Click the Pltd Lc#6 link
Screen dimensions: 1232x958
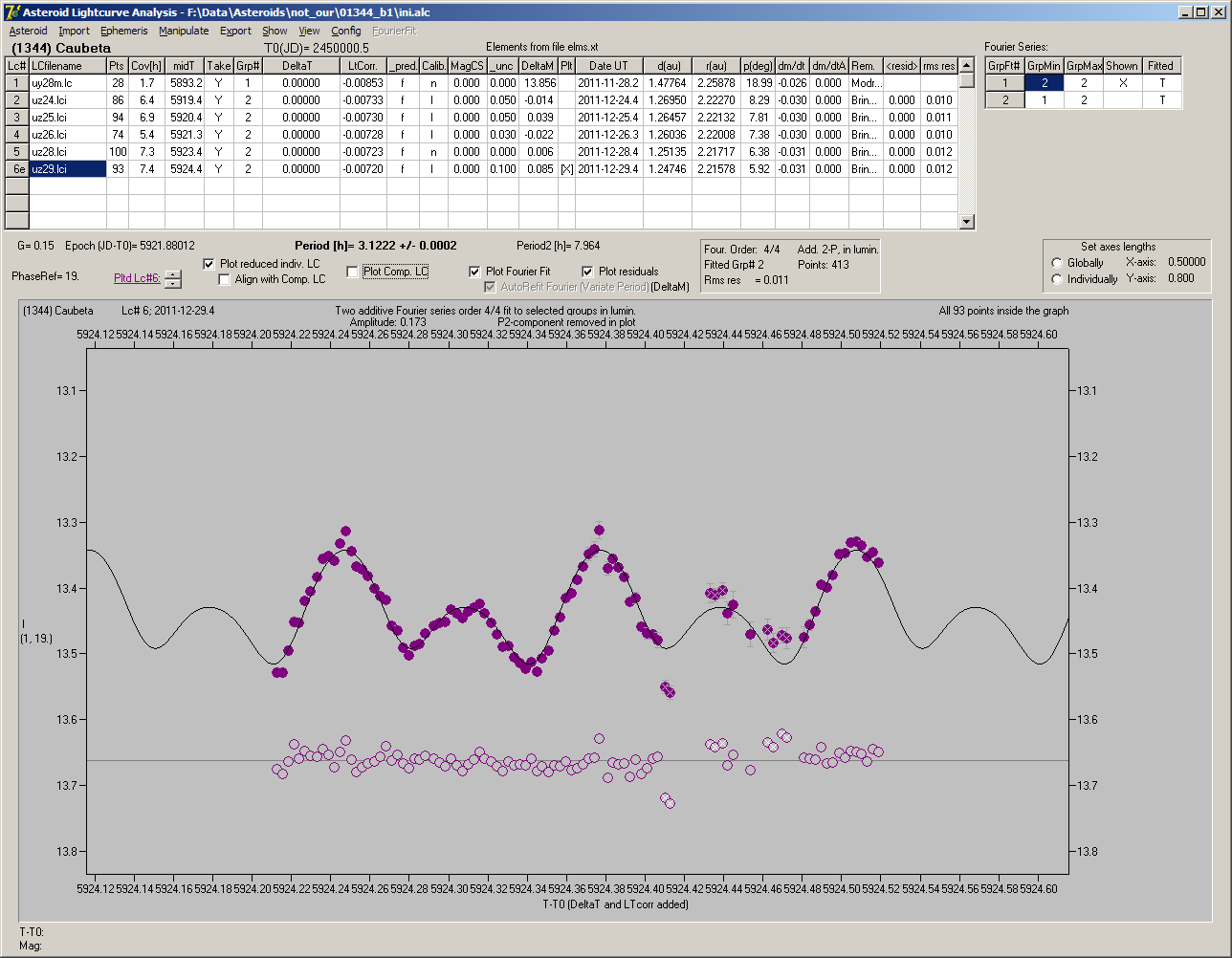(x=137, y=277)
